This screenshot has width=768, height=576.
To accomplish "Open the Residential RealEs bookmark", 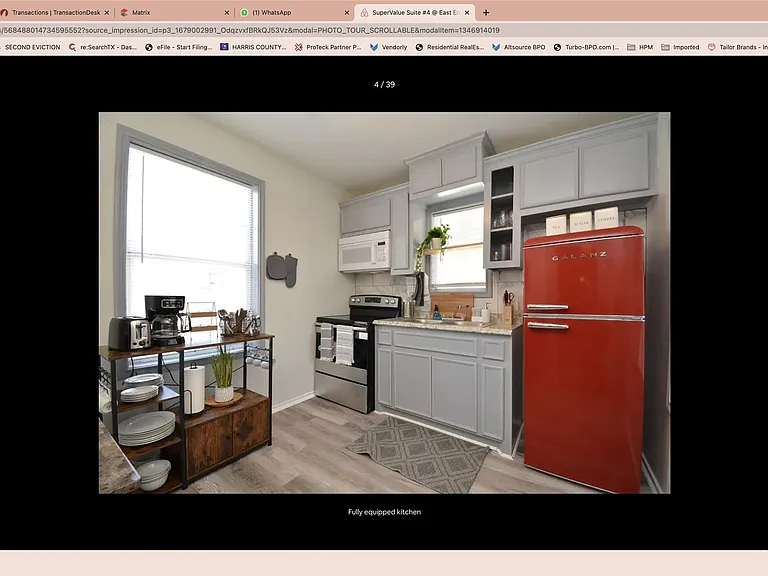I will pos(450,48).
